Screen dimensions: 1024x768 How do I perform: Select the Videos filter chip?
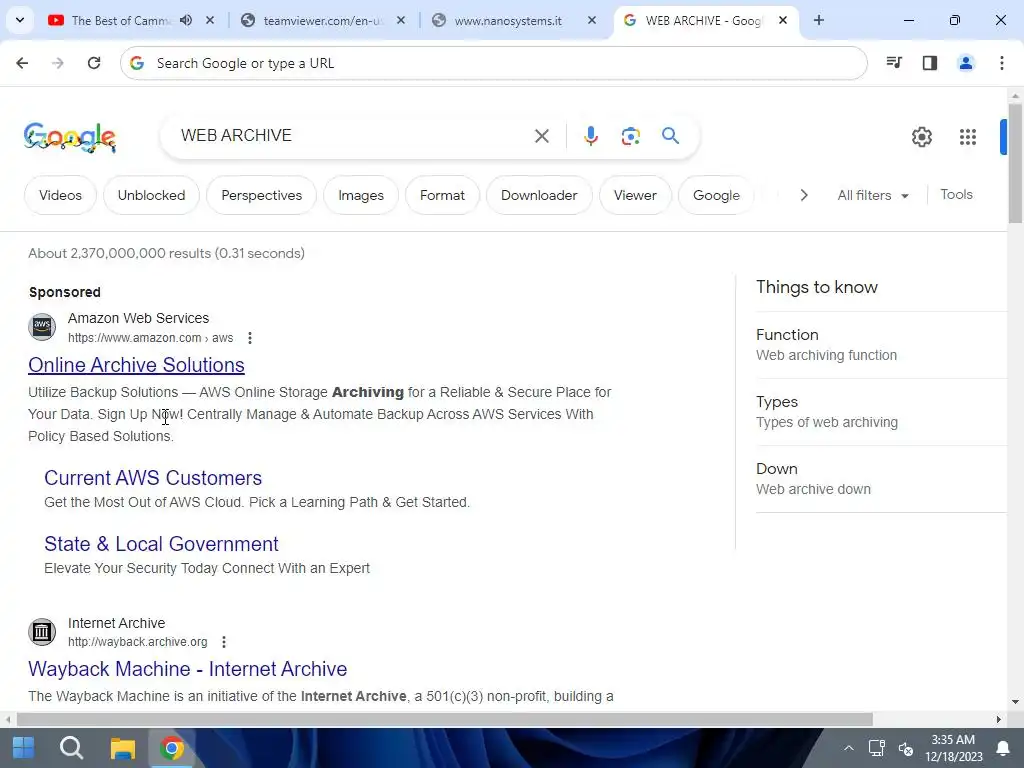[60, 195]
